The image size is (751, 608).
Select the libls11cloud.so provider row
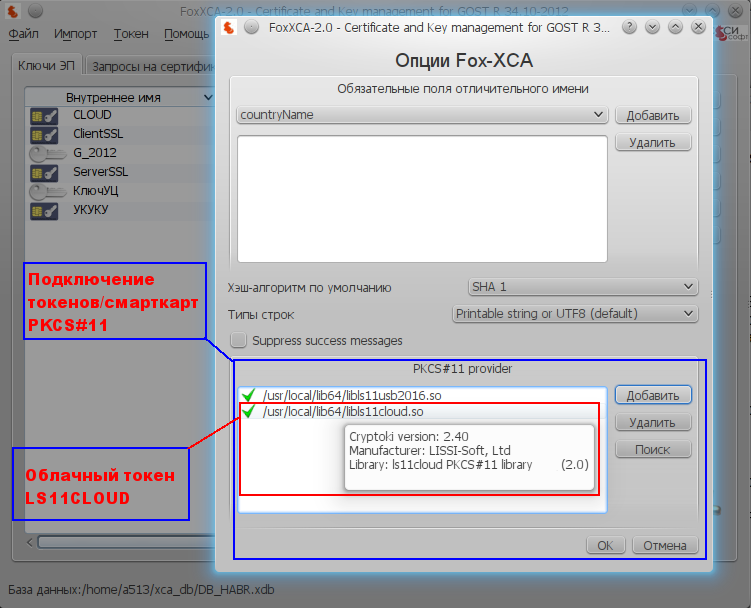pos(422,412)
